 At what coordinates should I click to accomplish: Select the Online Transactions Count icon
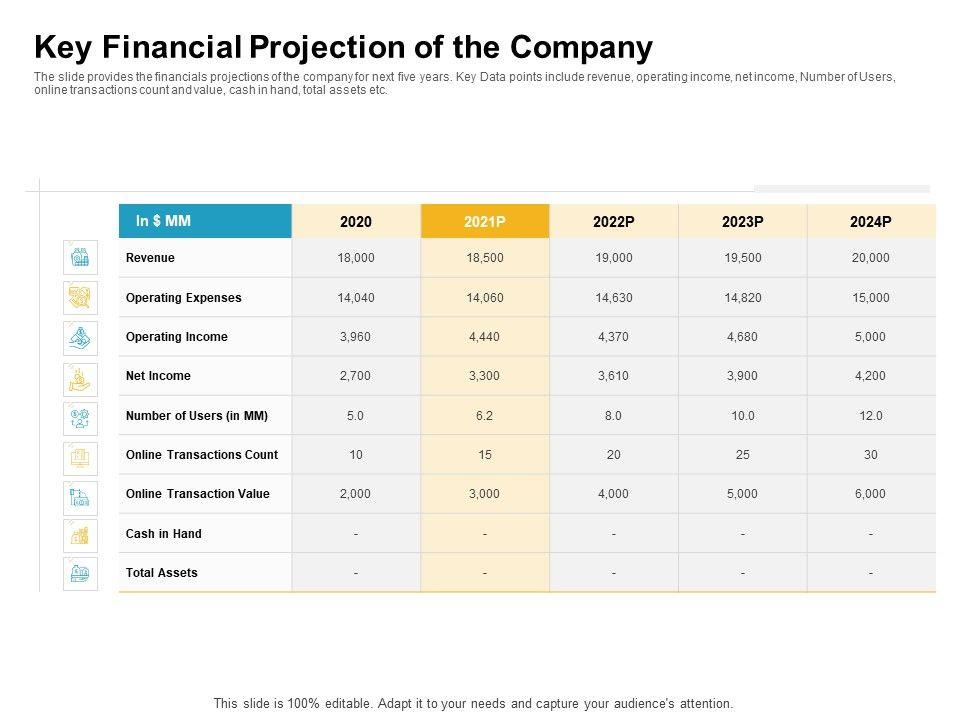click(x=80, y=455)
